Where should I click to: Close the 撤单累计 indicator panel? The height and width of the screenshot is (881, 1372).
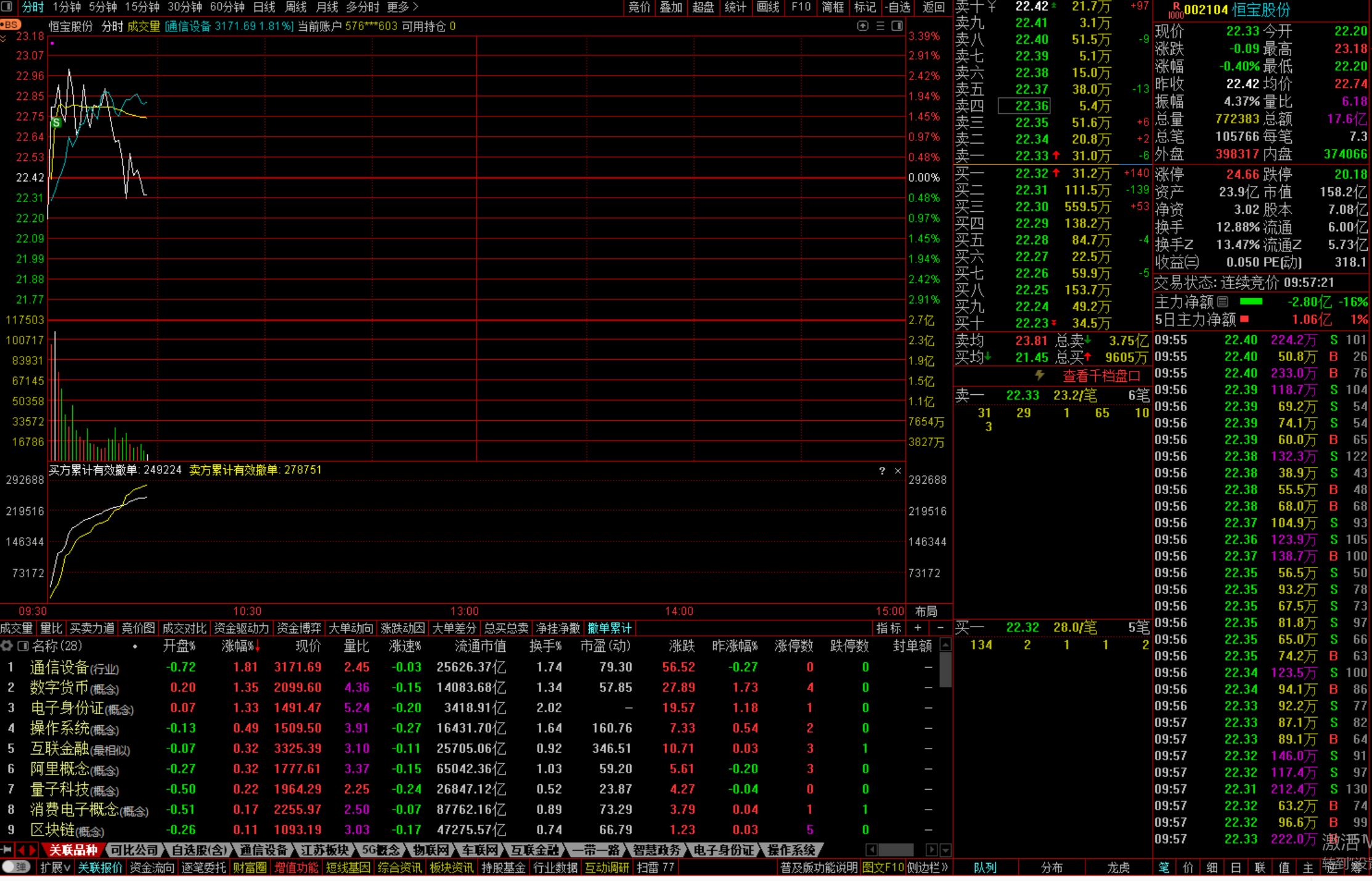coord(898,471)
